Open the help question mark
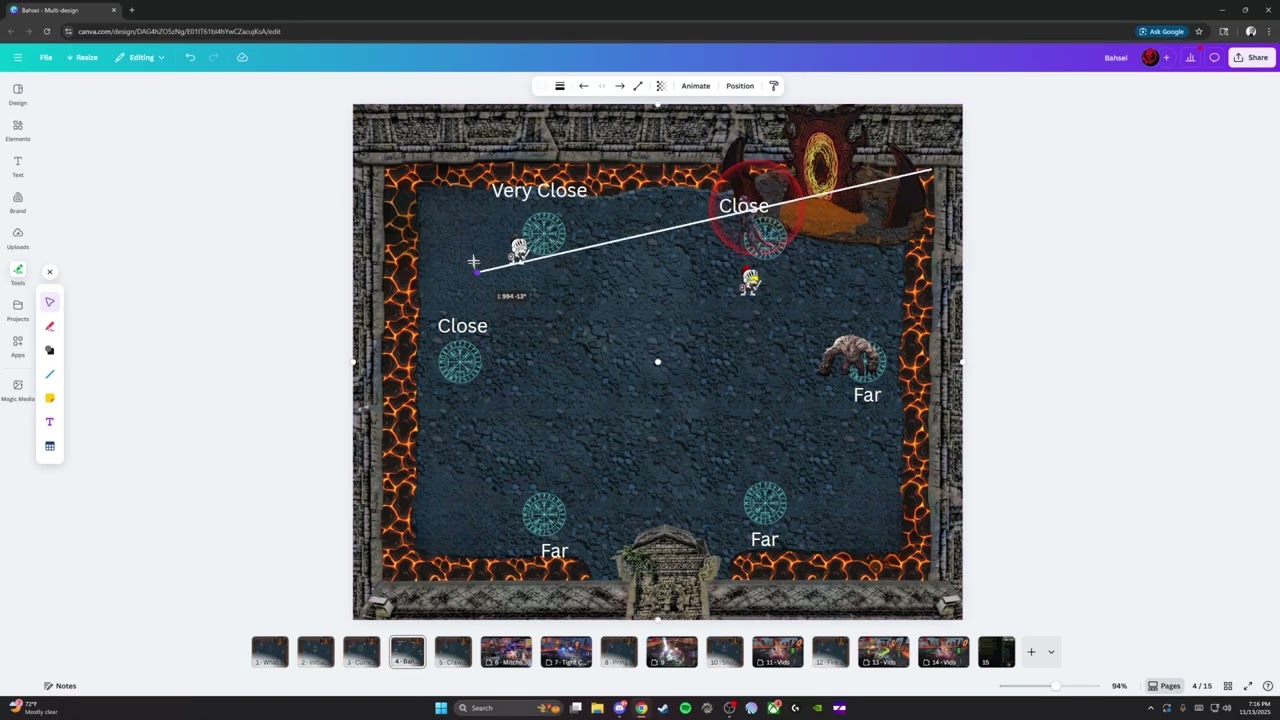Image resolution: width=1280 pixels, height=720 pixels. pyautogui.click(x=1268, y=686)
